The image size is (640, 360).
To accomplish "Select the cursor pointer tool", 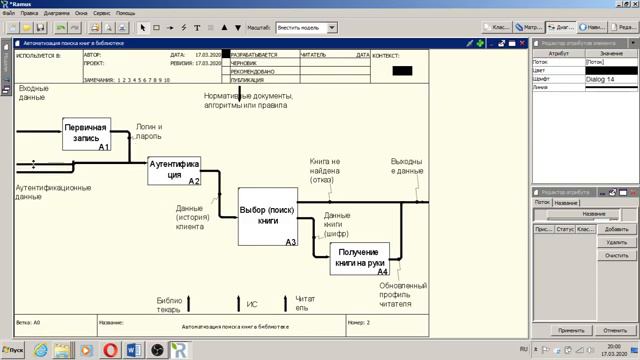I will (x=142, y=28).
